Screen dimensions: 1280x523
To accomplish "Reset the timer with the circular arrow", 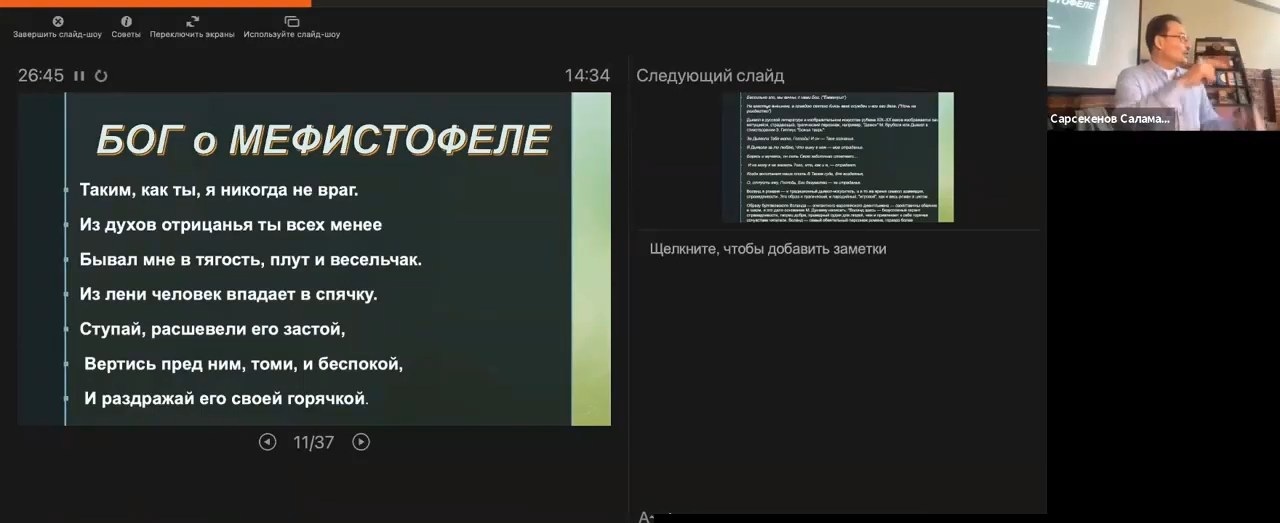I will (101, 76).
